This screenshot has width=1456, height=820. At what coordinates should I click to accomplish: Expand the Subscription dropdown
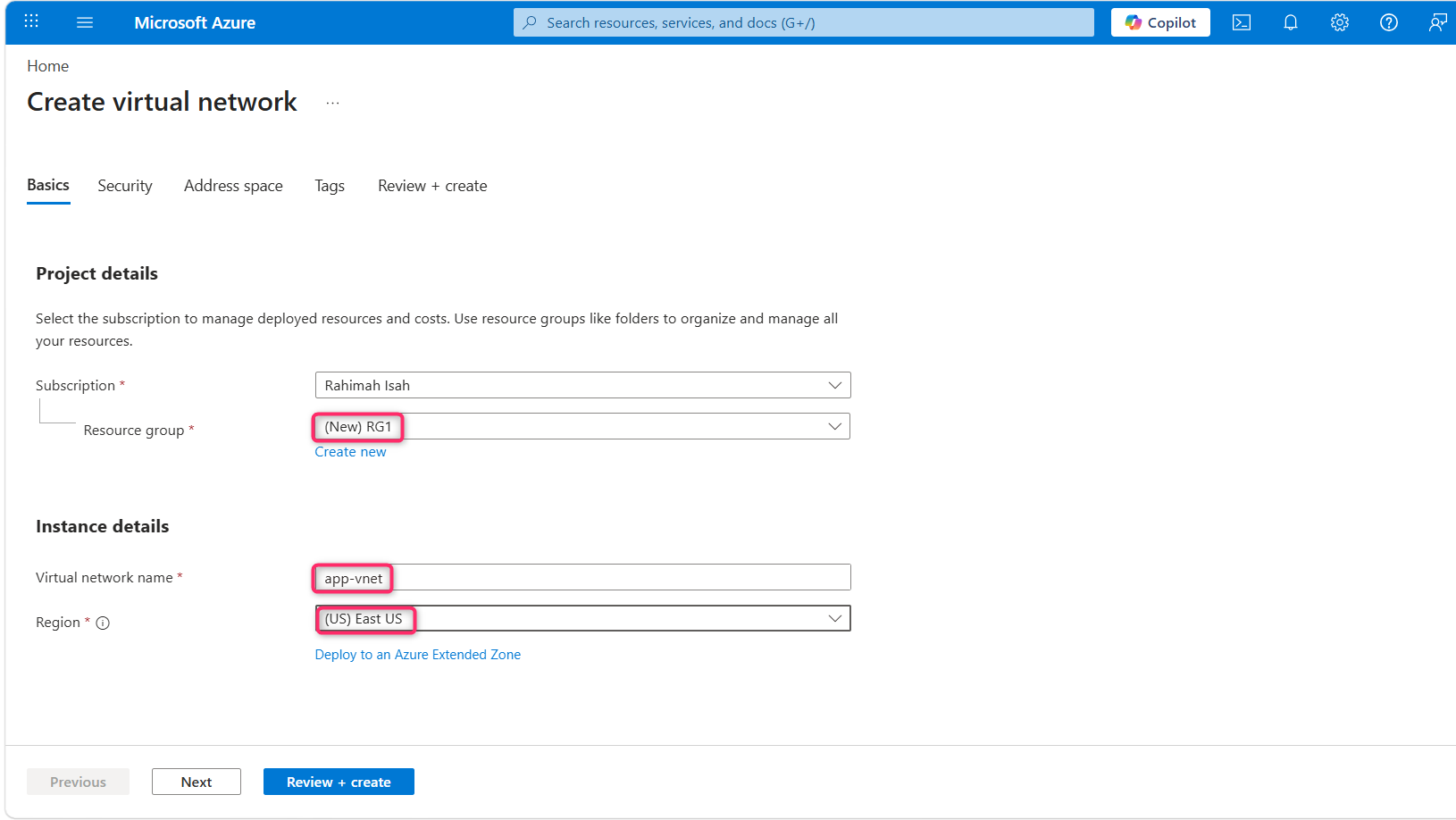[582, 385]
